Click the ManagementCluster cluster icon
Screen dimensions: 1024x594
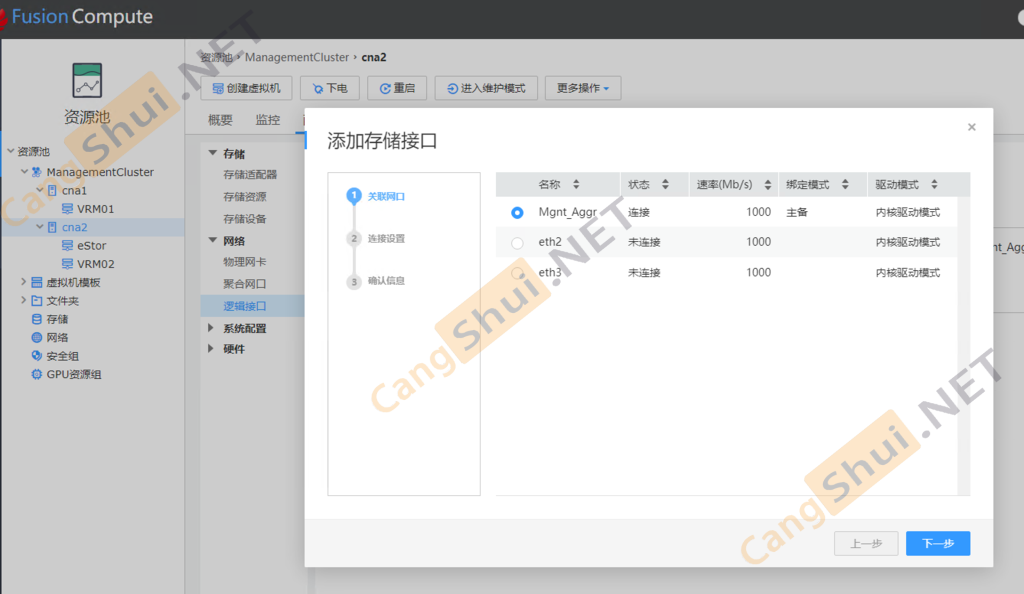(x=37, y=172)
